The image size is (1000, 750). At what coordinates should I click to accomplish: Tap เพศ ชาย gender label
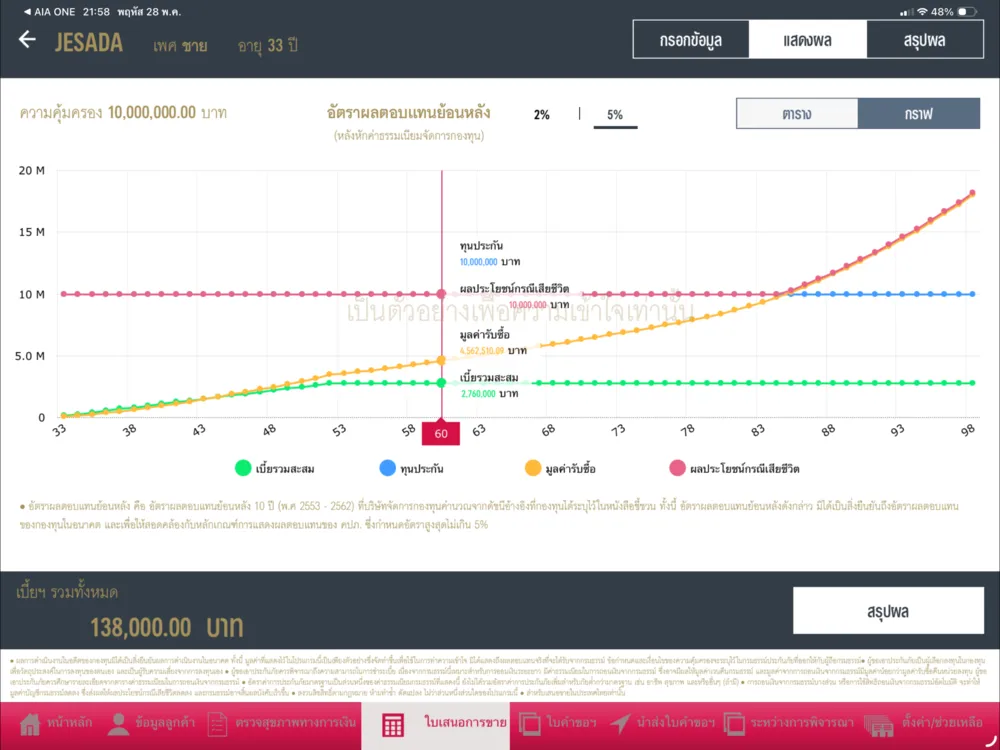[x=180, y=46]
